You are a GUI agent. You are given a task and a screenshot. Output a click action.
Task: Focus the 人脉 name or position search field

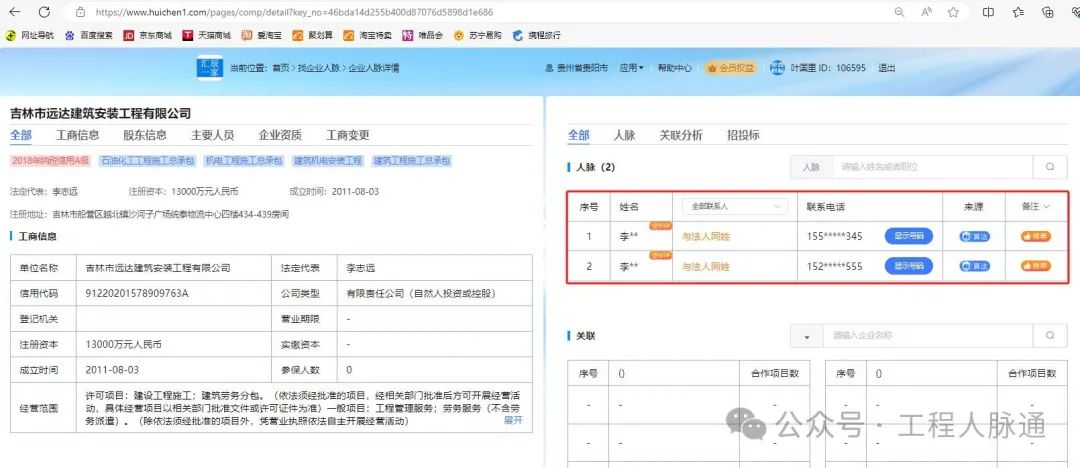coord(933,167)
